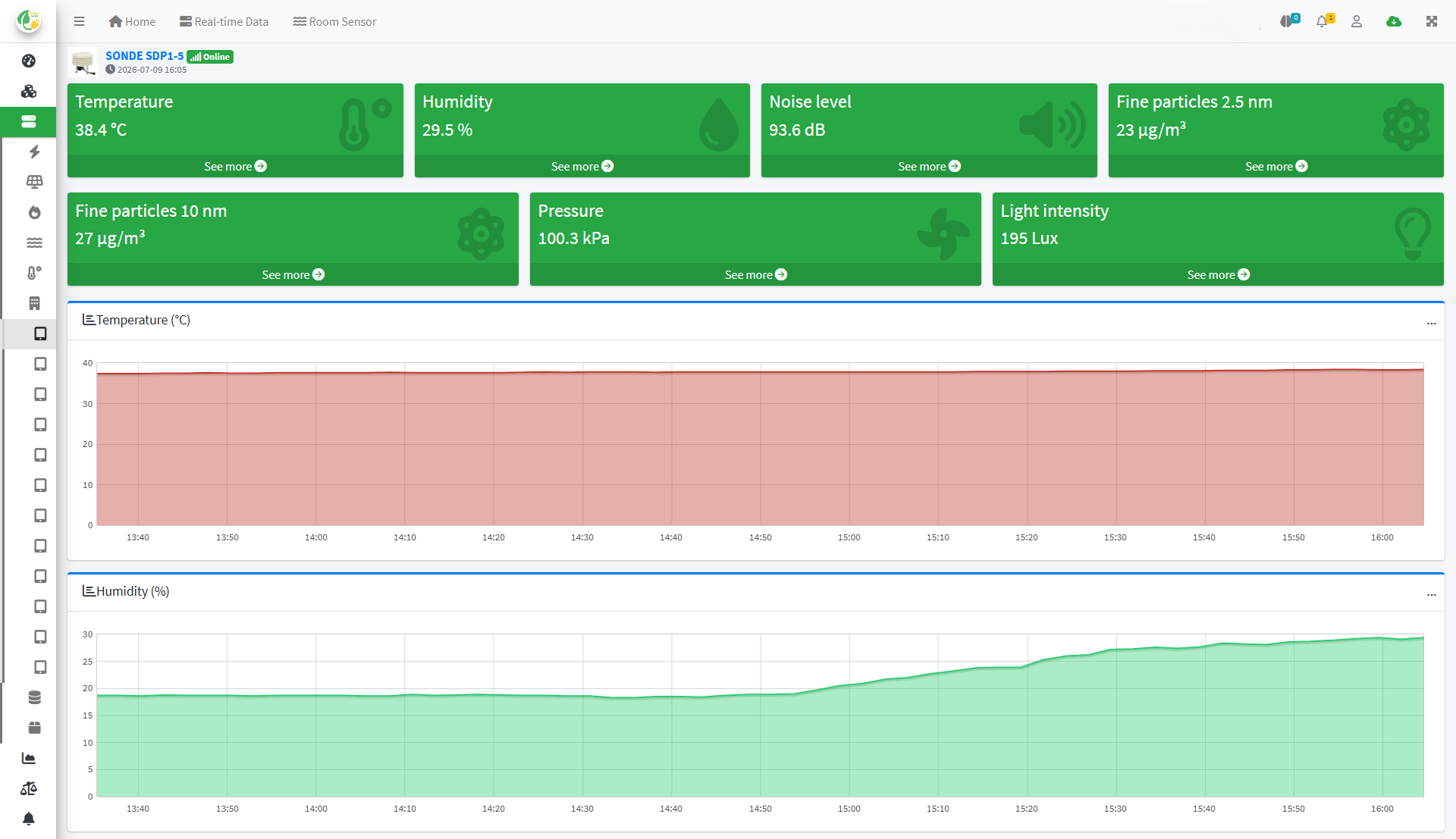The width and height of the screenshot is (1456, 839).
Task: Open the brain icon with badge 0
Action: 1289,20
